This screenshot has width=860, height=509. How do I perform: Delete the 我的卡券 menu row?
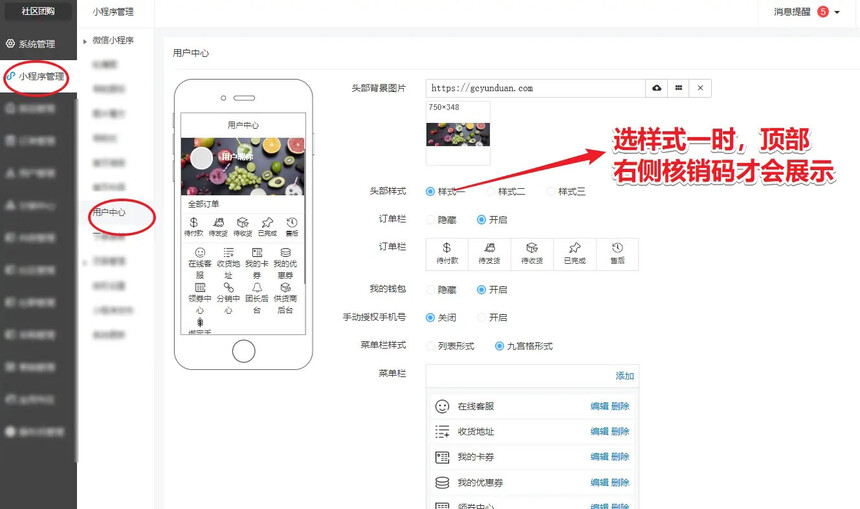click(x=620, y=457)
